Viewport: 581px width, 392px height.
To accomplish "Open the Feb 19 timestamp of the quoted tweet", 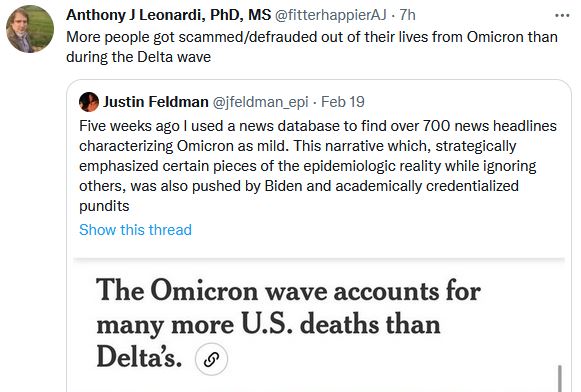I will [x=343, y=102].
